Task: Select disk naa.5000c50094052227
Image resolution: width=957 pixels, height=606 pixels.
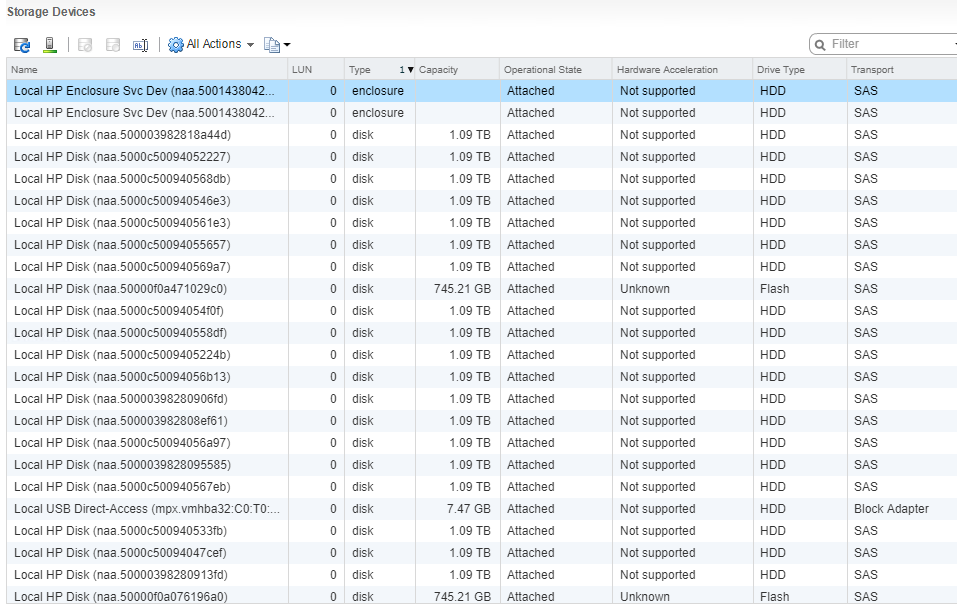Action: [482, 157]
